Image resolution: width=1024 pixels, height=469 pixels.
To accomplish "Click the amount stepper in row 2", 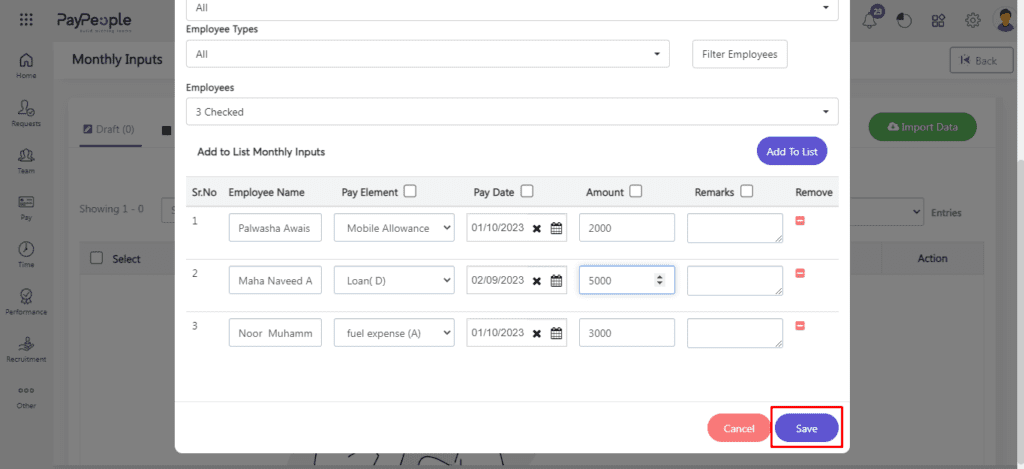I will (x=659, y=280).
